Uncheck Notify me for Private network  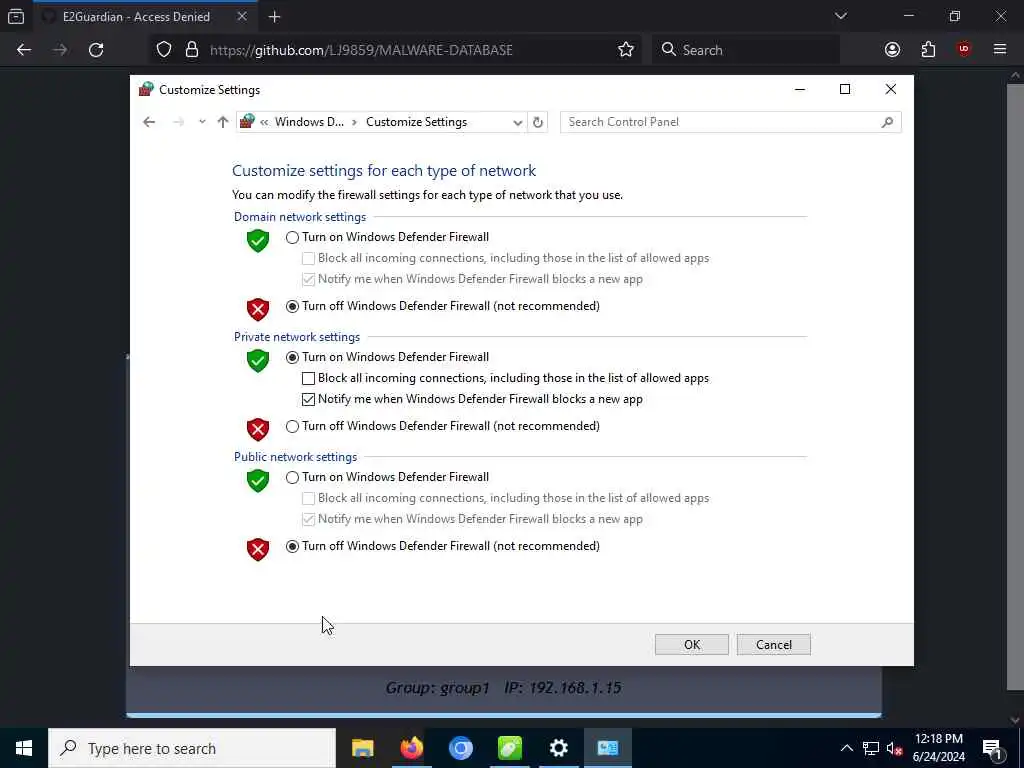point(308,399)
